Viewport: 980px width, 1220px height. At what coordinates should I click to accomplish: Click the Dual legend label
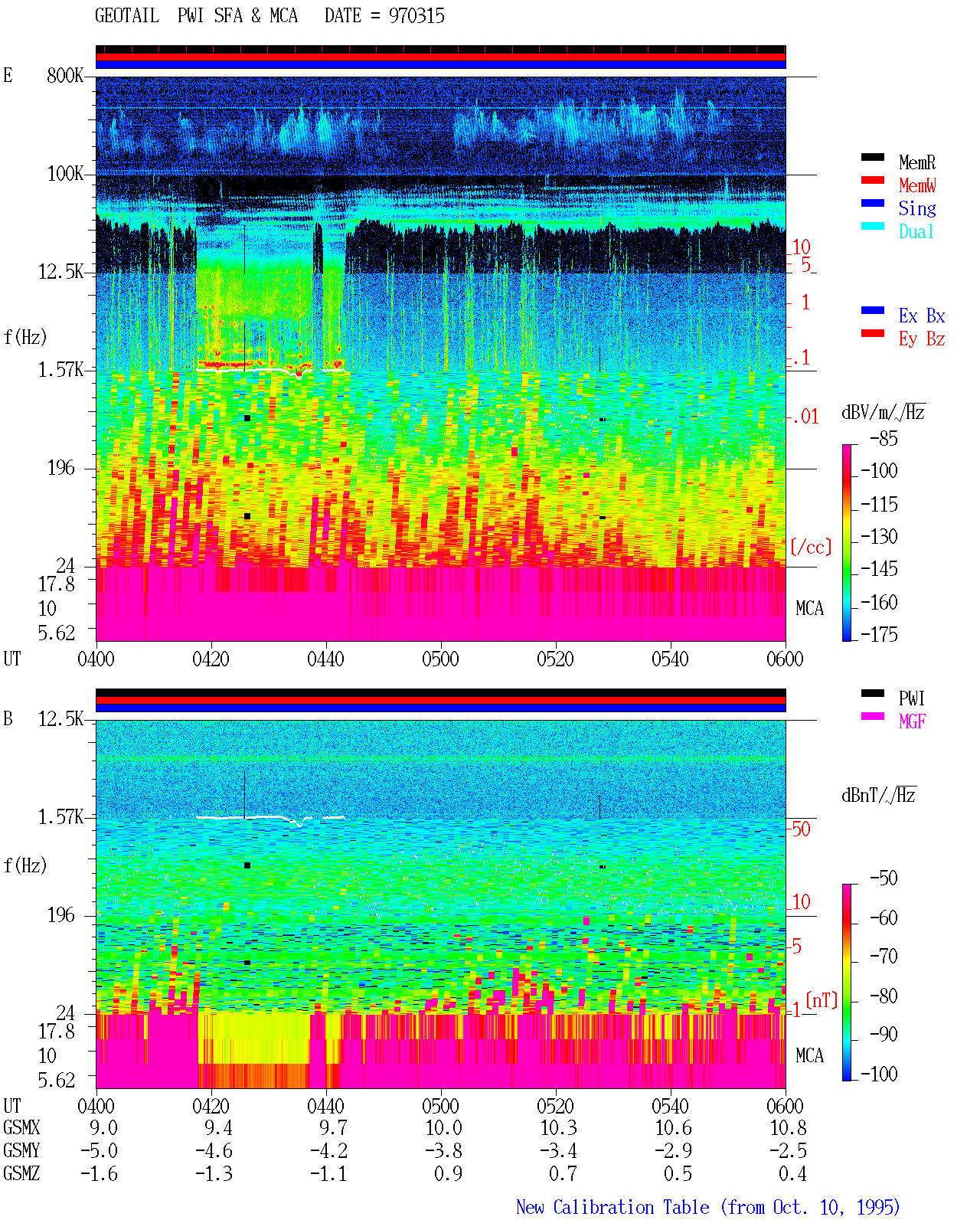point(916,231)
